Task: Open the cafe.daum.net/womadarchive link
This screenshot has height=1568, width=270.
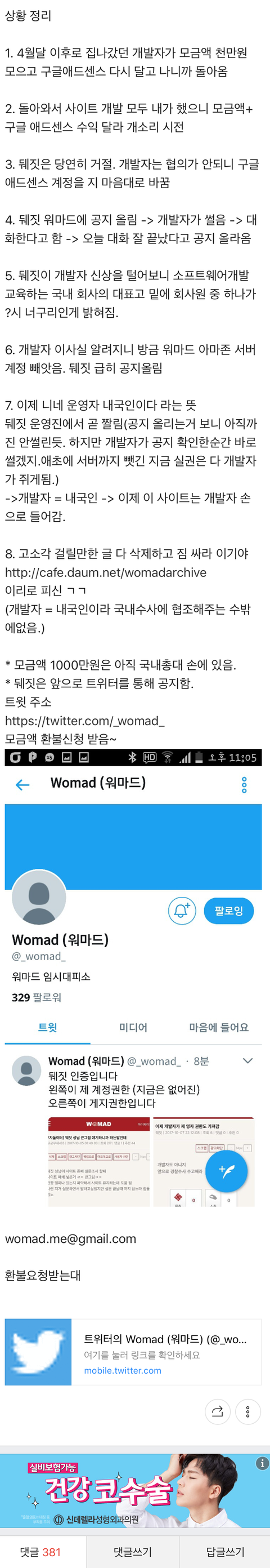Action: pyautogui.click(x=106, y=572)
